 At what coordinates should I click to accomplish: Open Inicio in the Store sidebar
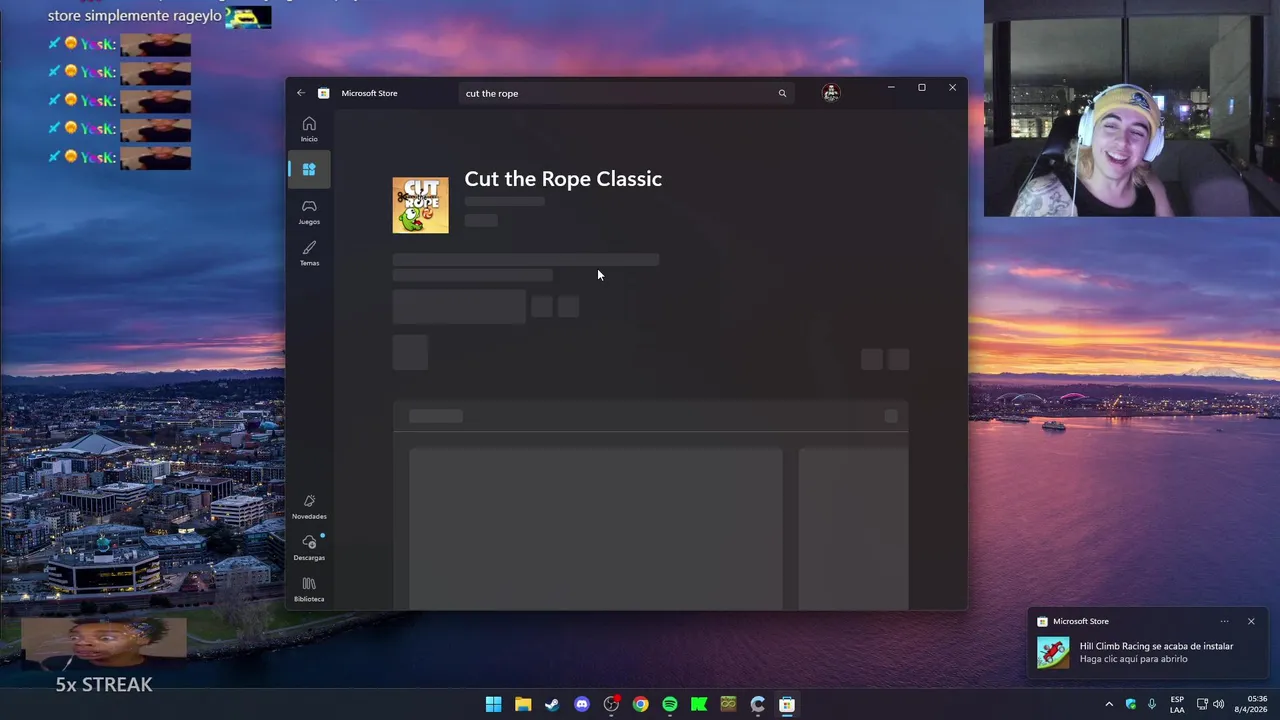pyautogui.click(x=309, y=129)
